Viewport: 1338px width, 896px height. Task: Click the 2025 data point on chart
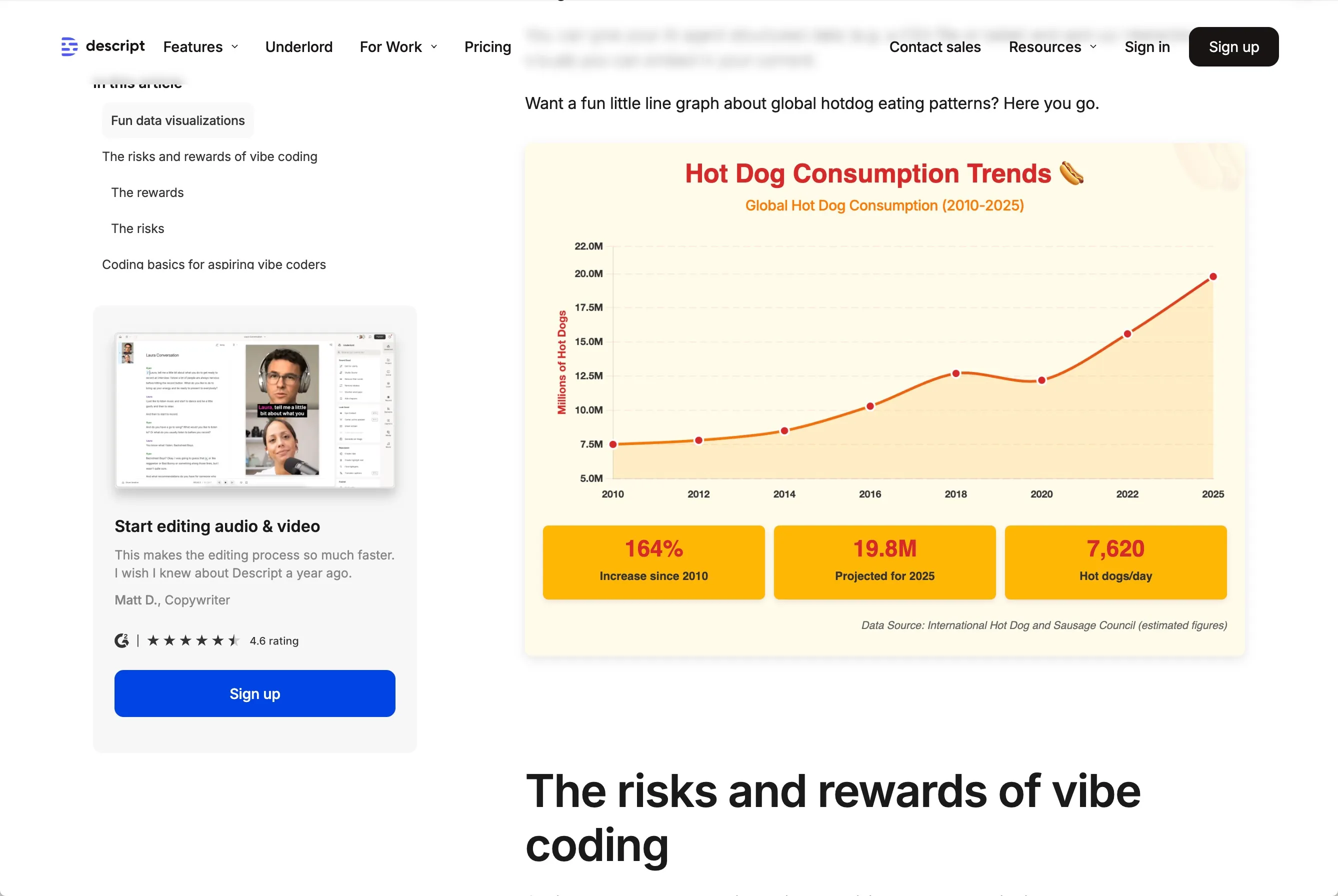(1213, 276)
